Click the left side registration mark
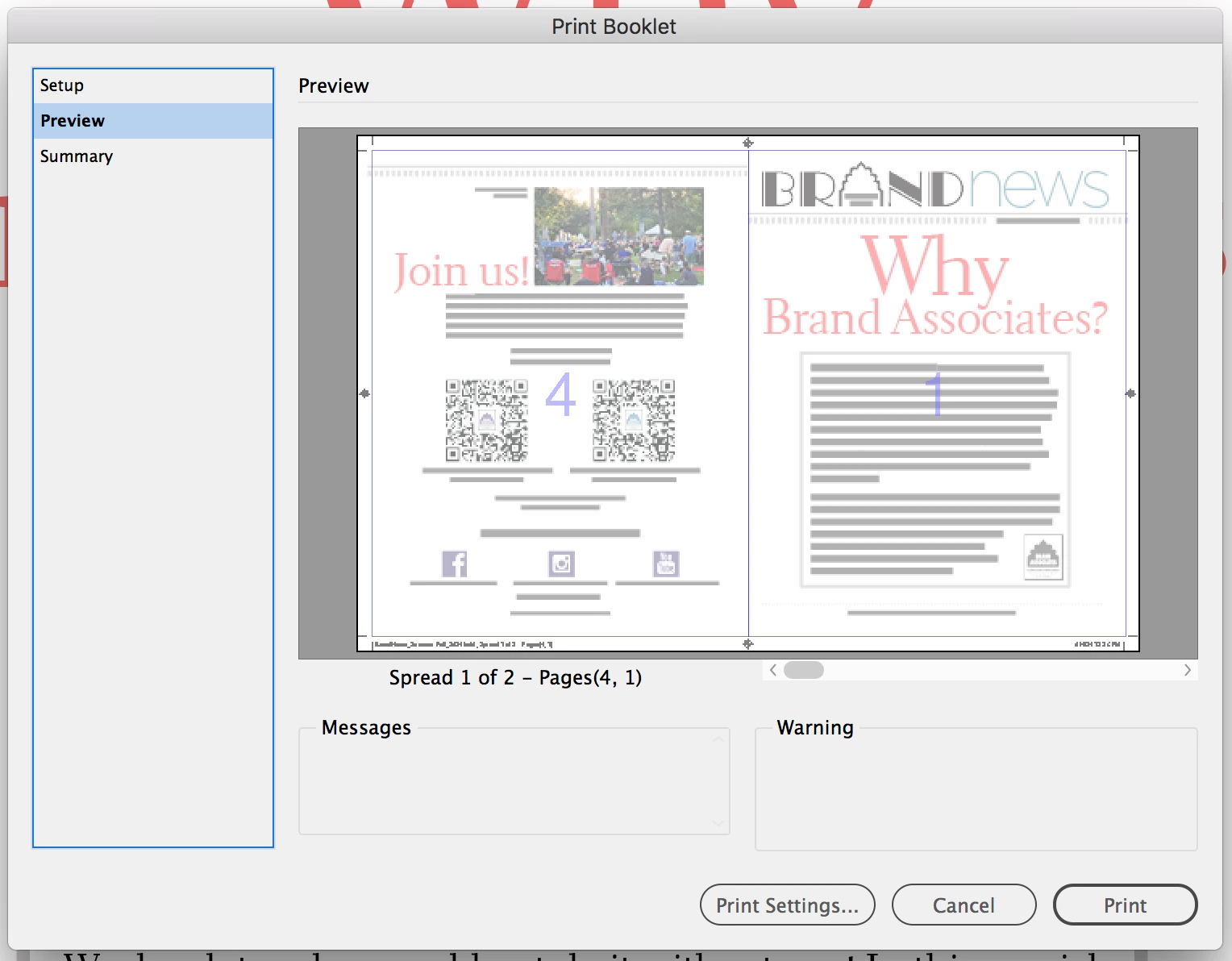Screen dimensions: 1232x961 click(x=364, y=393)
